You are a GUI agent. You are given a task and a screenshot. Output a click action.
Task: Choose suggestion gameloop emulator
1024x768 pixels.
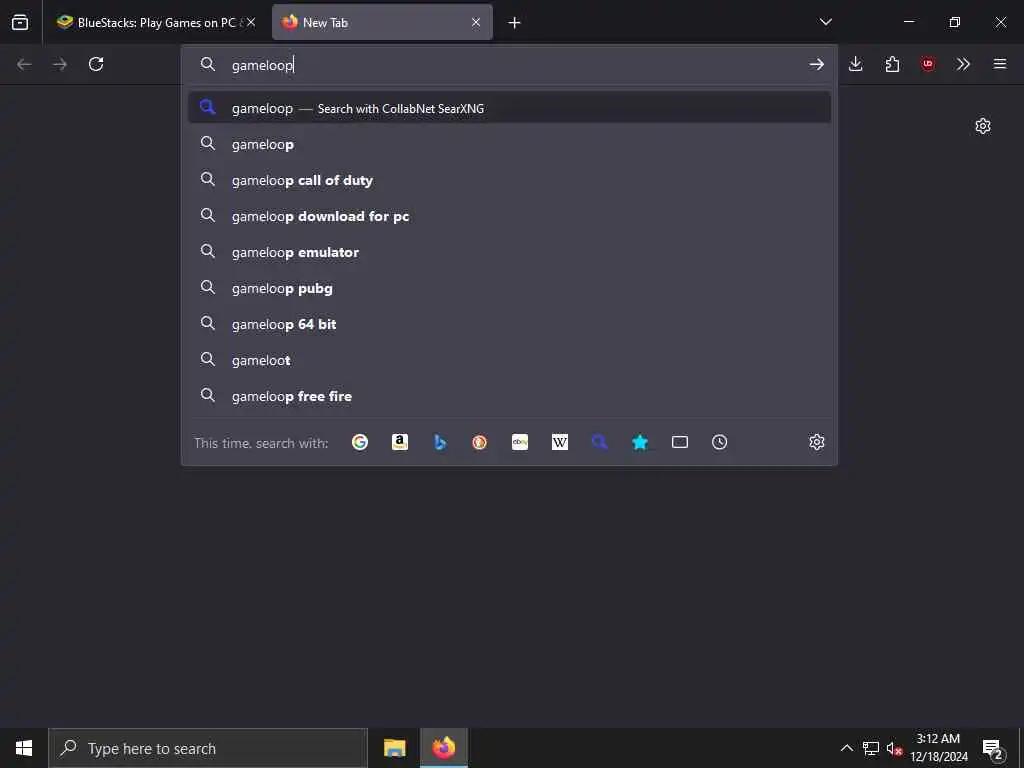509,251
